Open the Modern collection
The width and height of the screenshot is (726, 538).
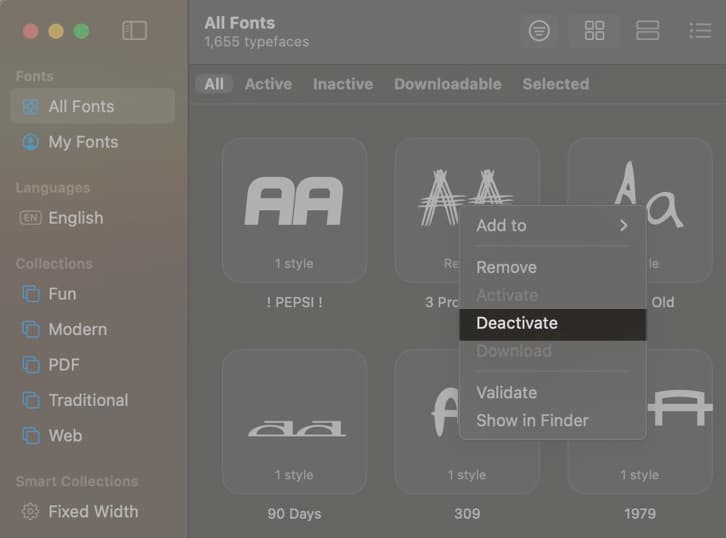point(93,329)
